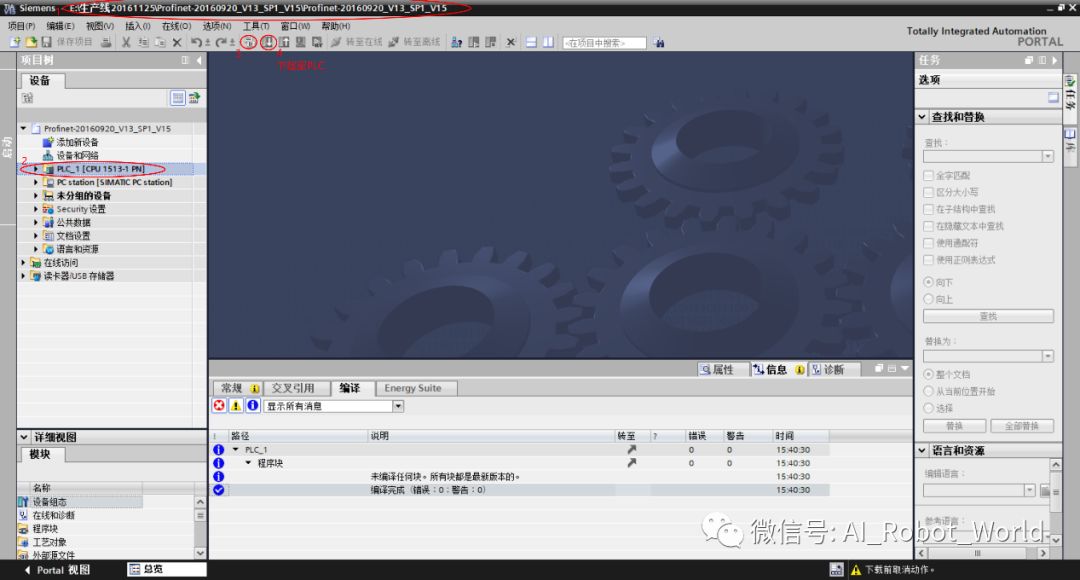1080x580 pixels.
Task: Click the New project toolbar icon
Action: click(x=15, y=42)
